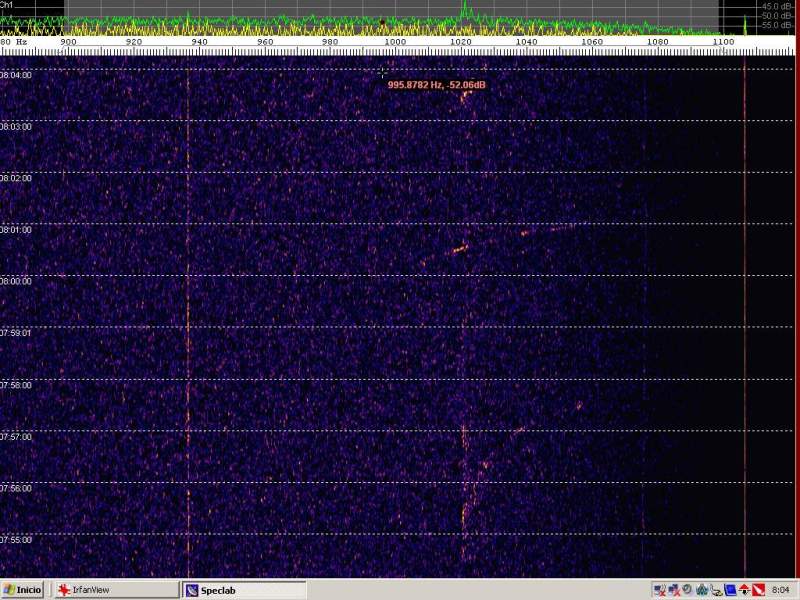
Task: Click the teal triangular tray icon
Action: [702, 590]
